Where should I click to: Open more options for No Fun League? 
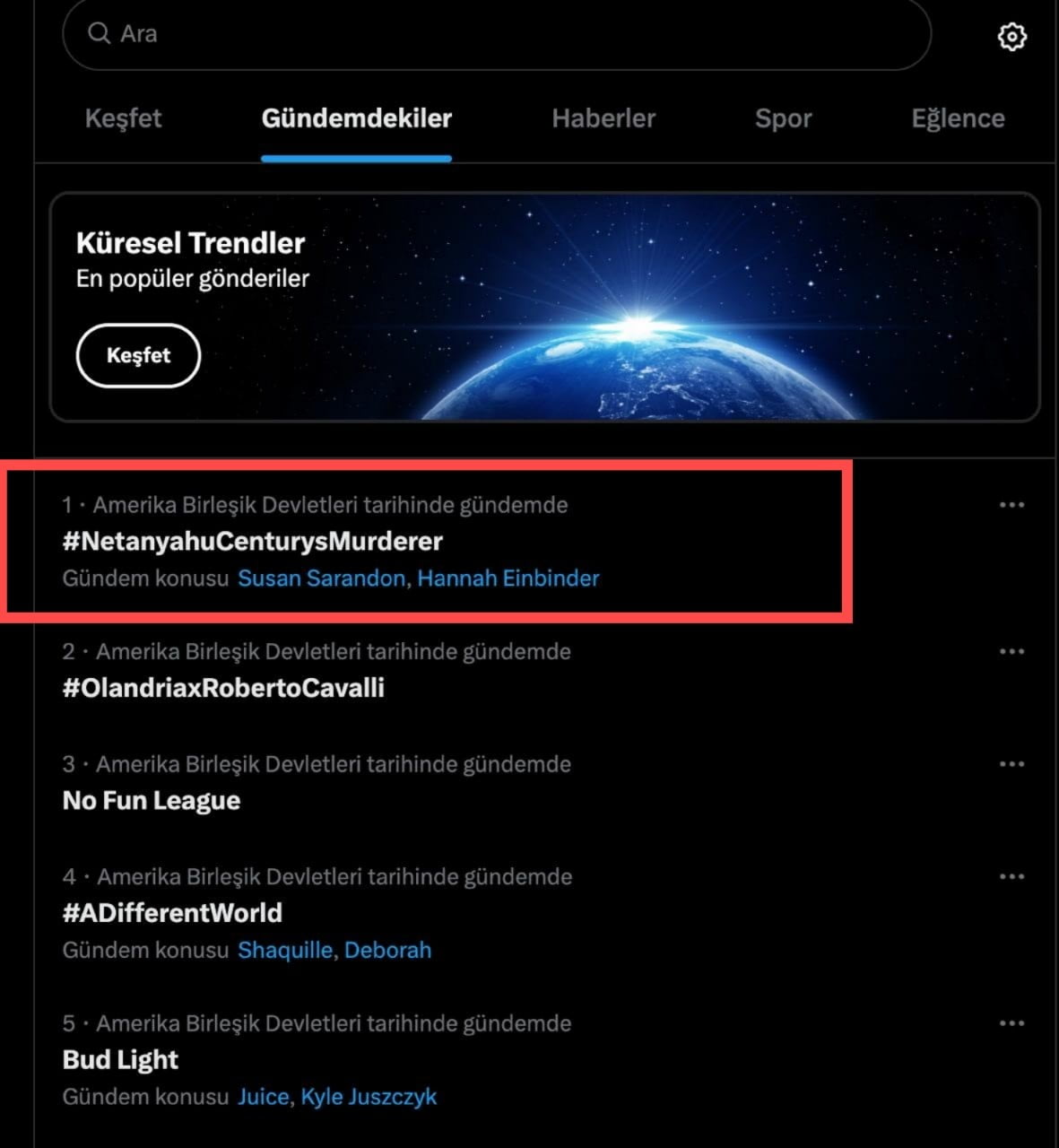[x=1011, y=764]
